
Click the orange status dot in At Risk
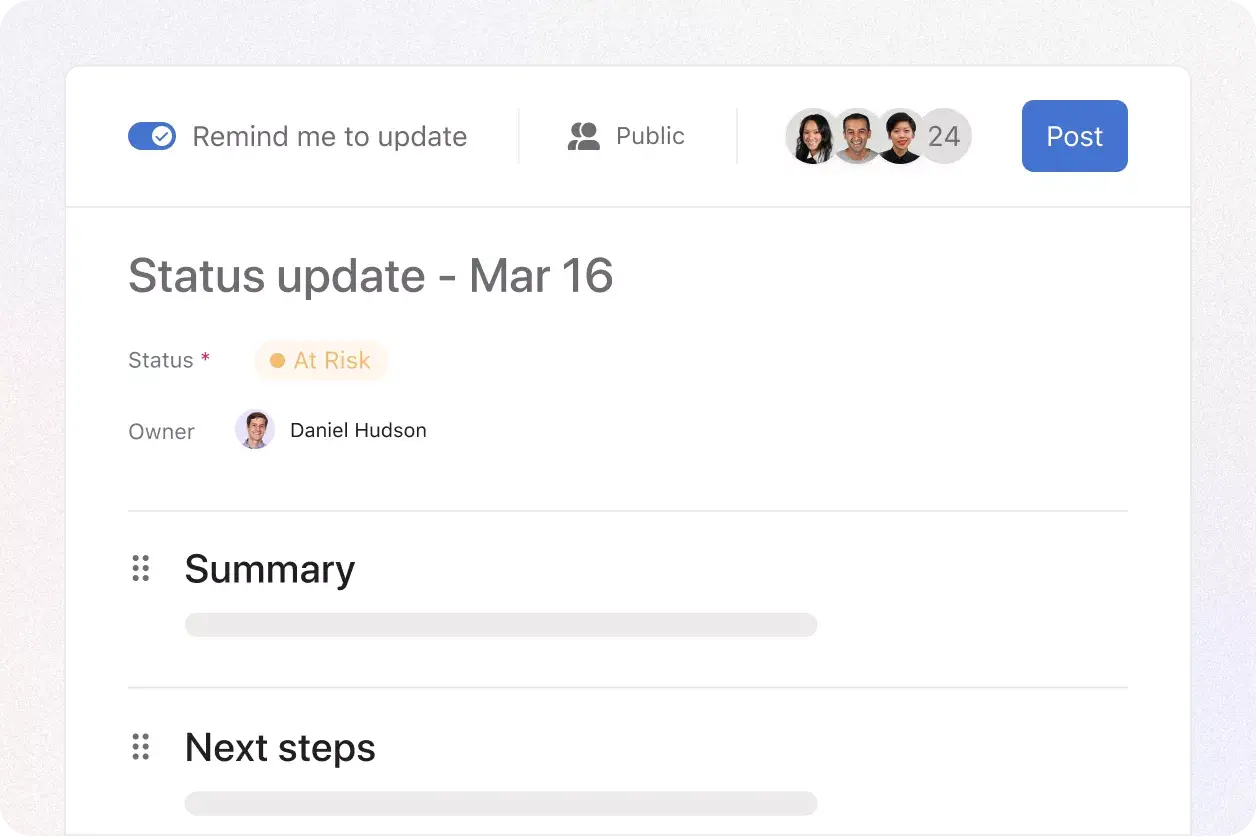tap(277, 360)
